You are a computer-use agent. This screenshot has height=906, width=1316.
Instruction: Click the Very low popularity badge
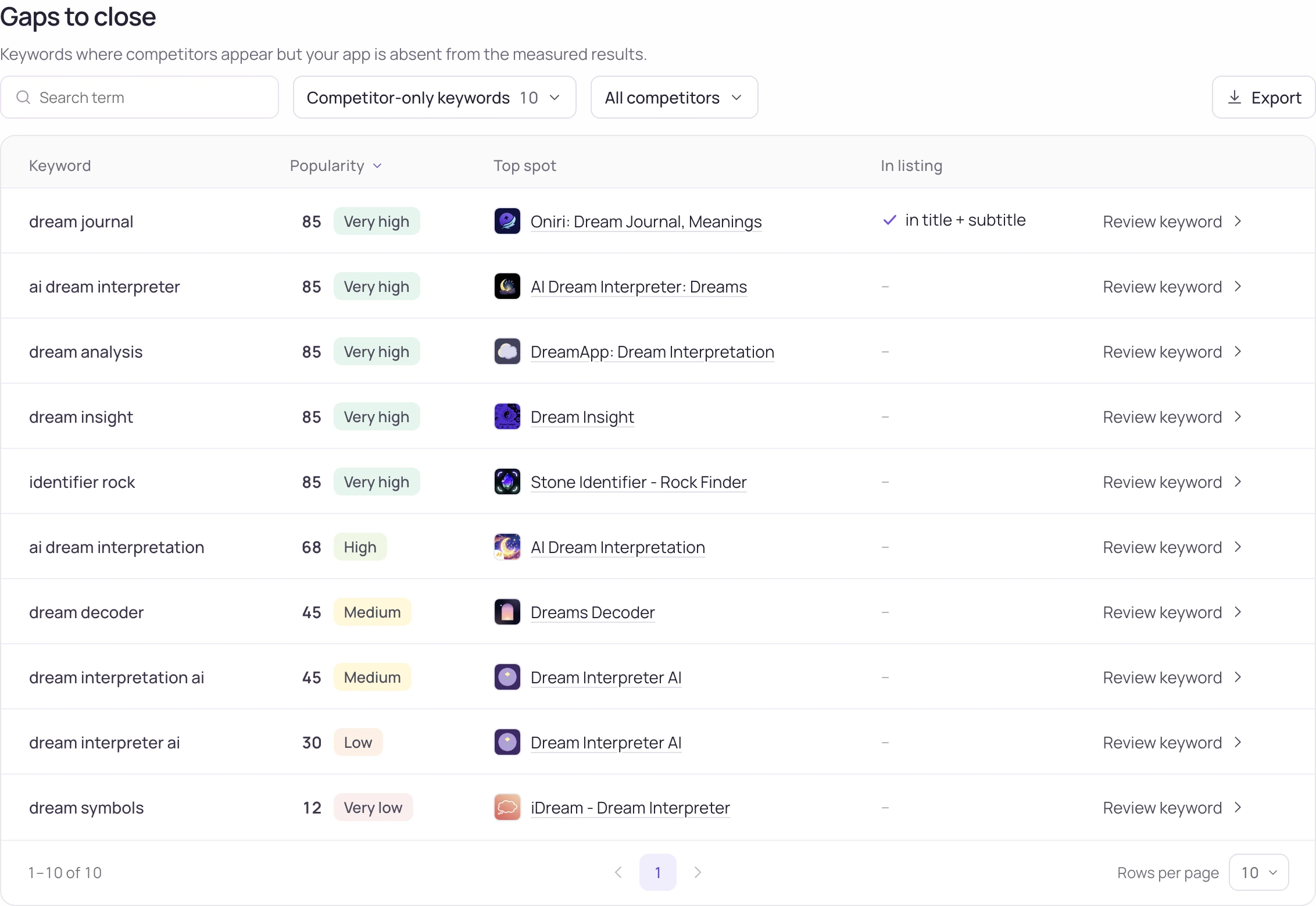click(373, 808)
